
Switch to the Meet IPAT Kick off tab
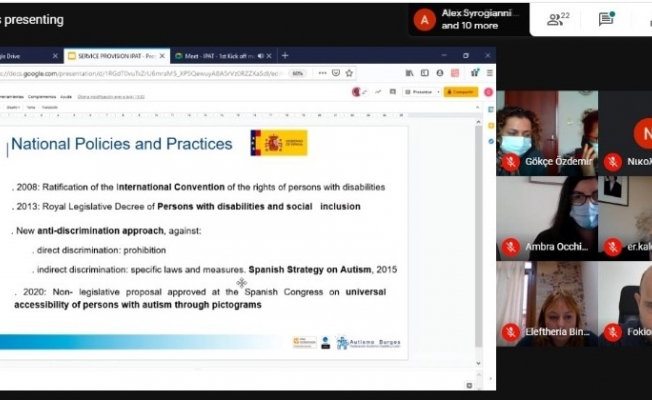pos(218,56)
